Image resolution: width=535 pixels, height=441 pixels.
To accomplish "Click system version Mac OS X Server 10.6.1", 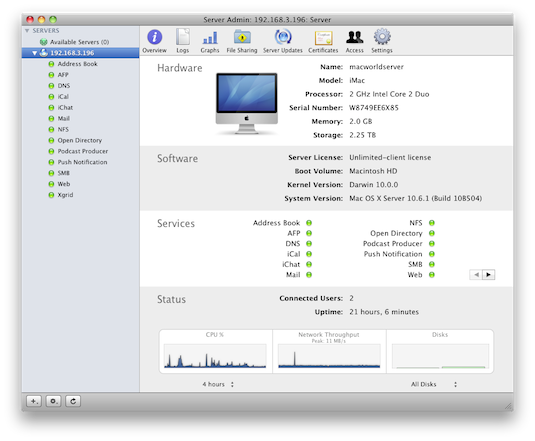I will pyautogui.click(x=416, y=198).
